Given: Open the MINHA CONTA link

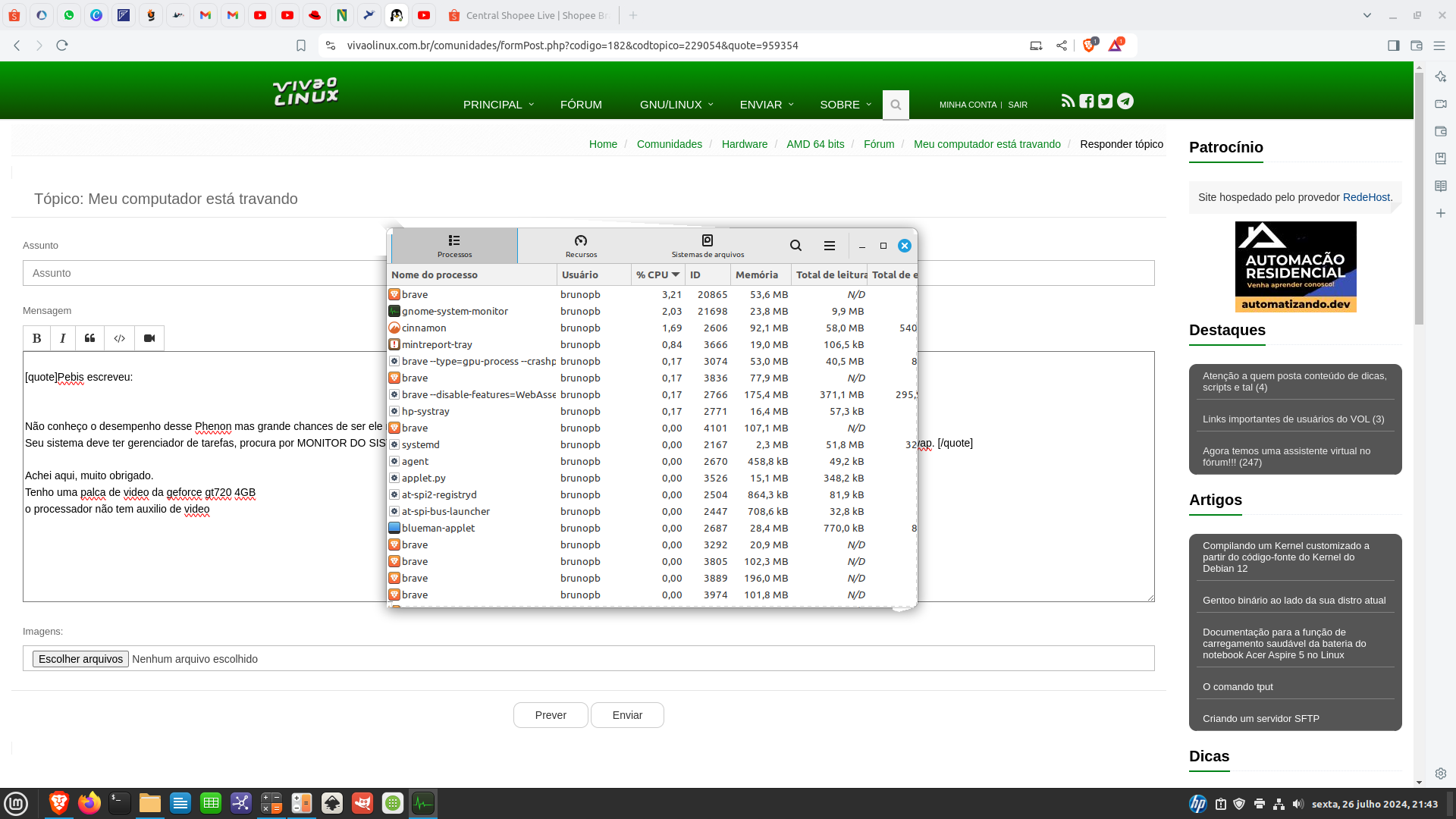Looking at the screenshot, I should [968, 105].
